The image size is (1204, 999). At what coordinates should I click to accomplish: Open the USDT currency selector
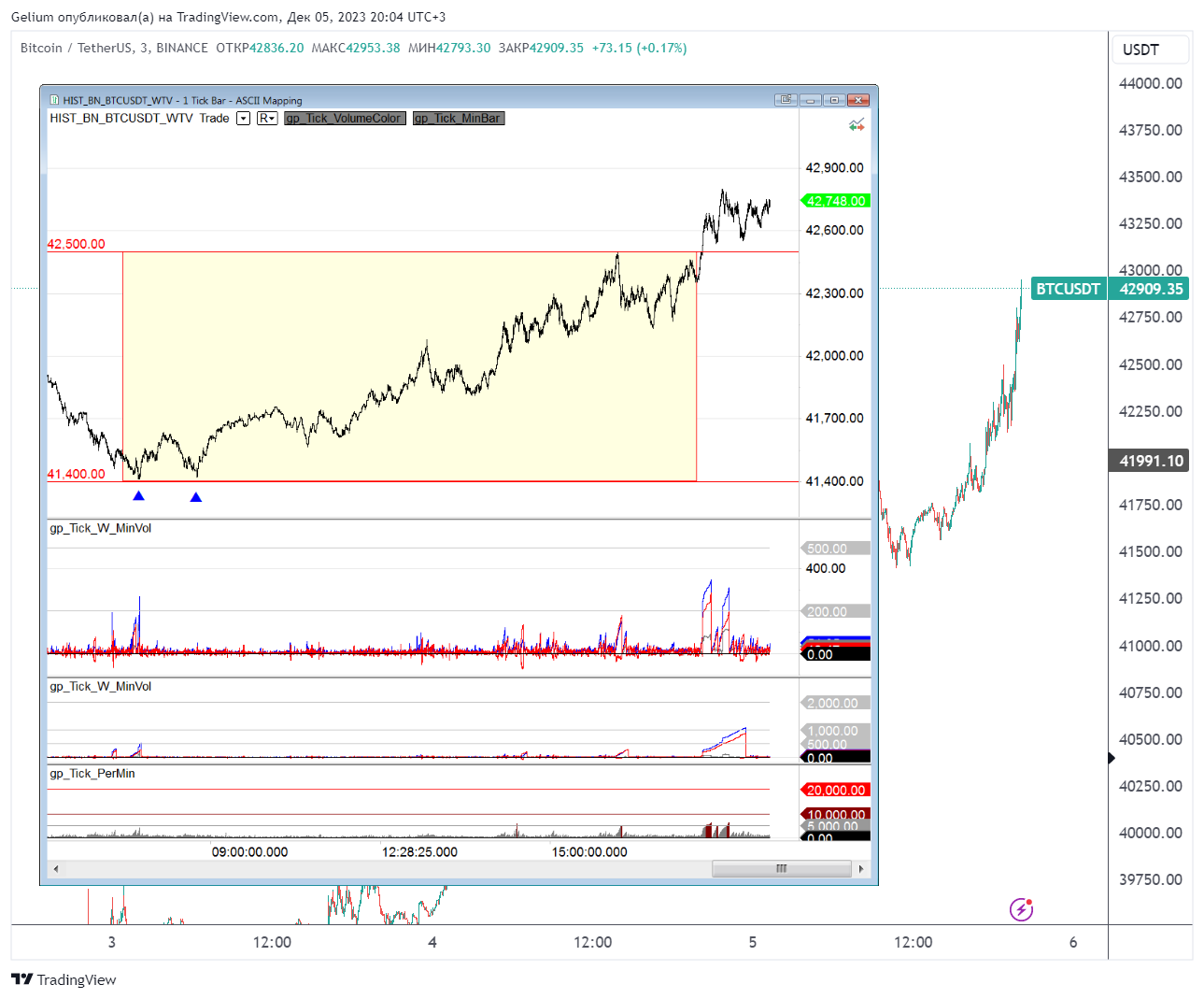coord(1150,50)
